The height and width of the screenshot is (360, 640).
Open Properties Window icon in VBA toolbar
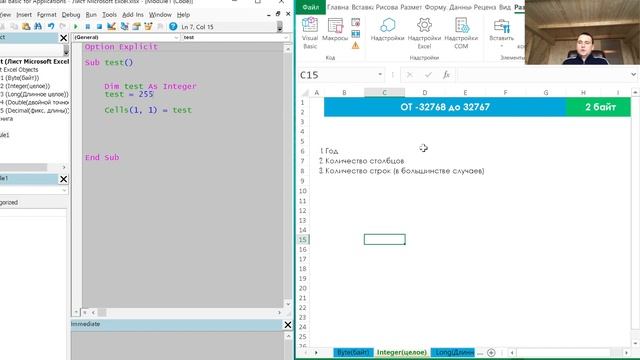[136, 27]
